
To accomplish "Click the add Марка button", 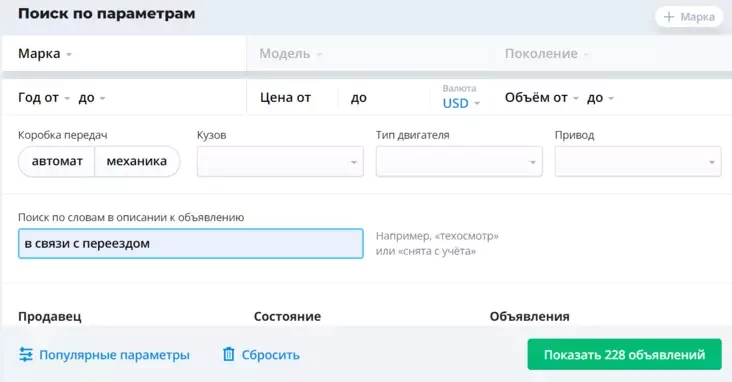I will (689, 17).
